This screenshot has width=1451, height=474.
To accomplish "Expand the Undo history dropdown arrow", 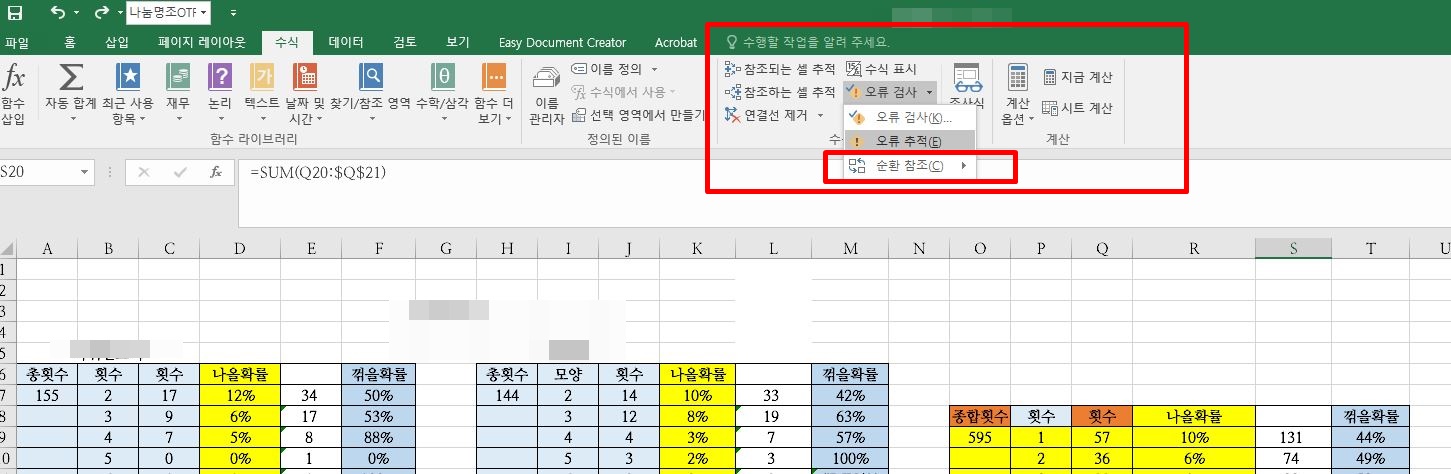I will click(76, 13).
